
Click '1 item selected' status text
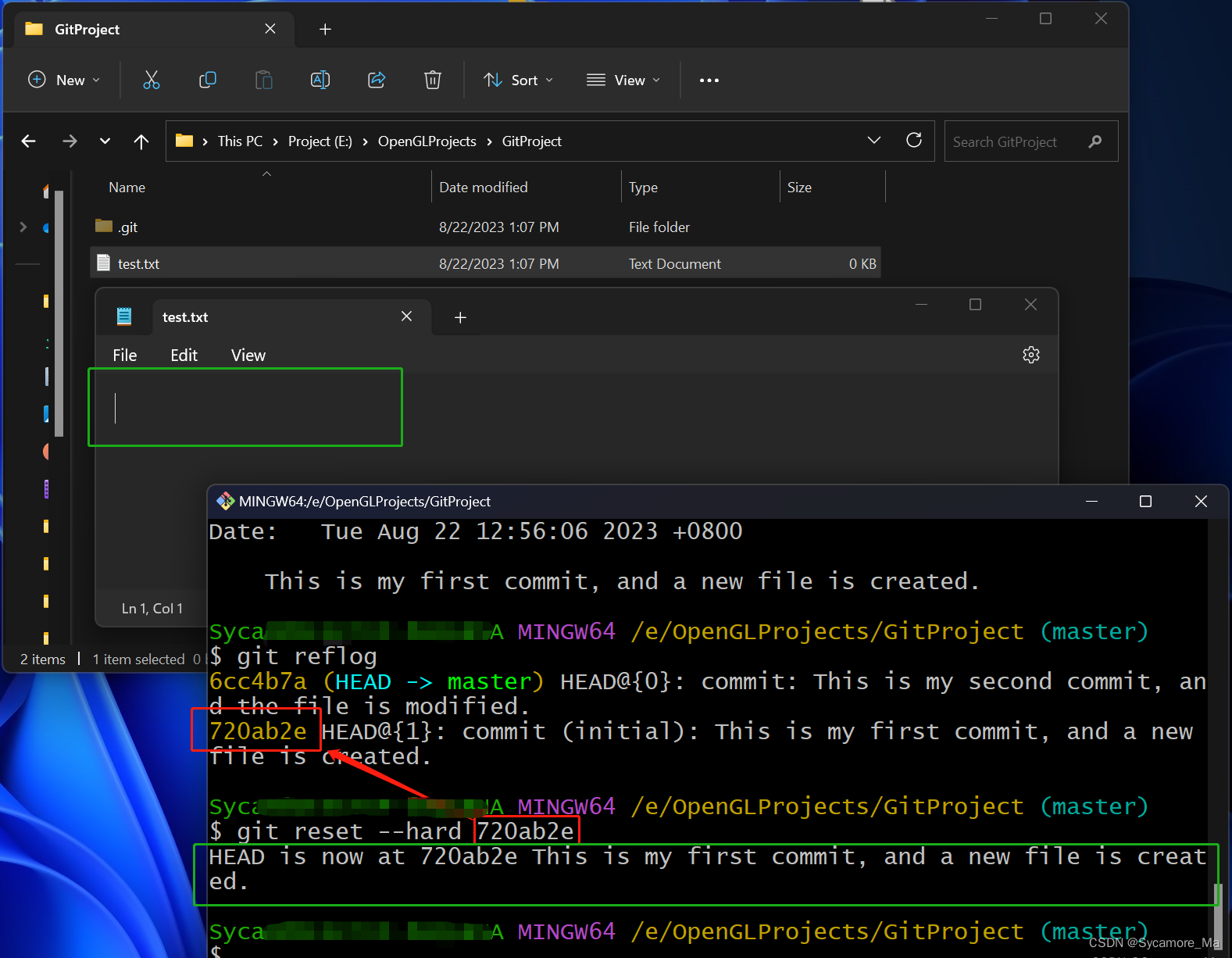coord(139,660)
